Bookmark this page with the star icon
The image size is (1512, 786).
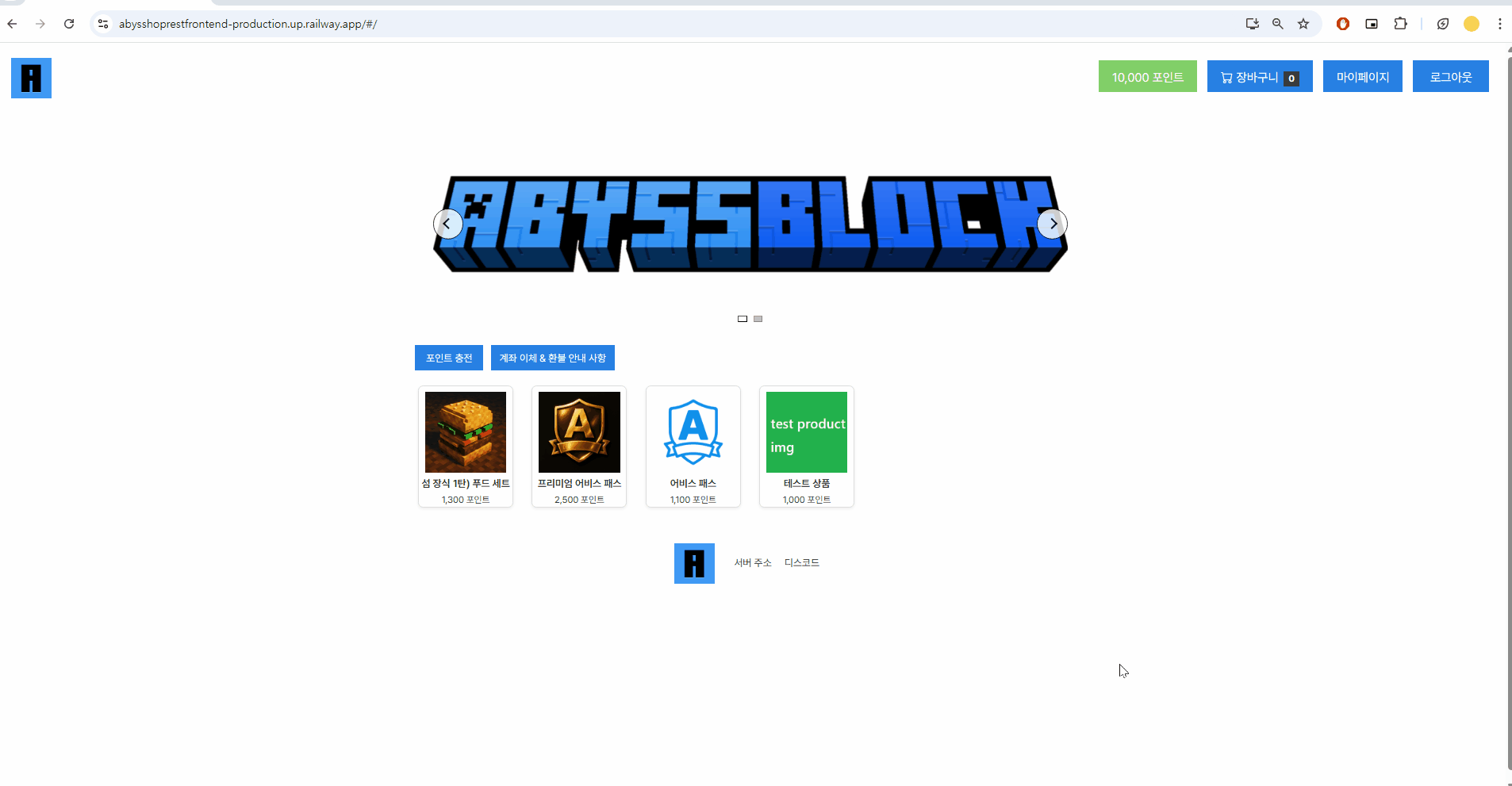click(x=1303, y=24)
